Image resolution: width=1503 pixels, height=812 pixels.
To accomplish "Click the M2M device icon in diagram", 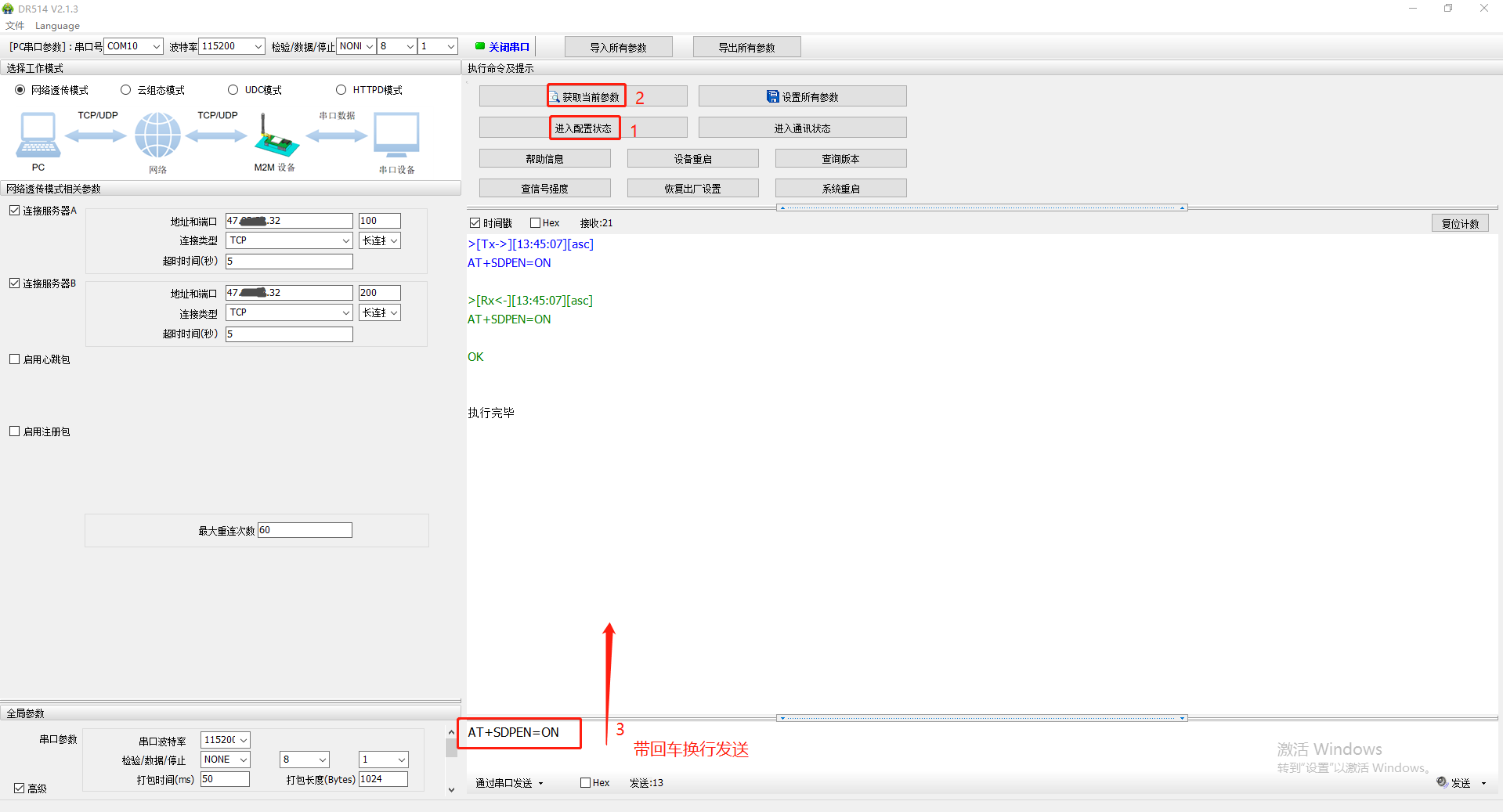I will [x=275, y=139].
